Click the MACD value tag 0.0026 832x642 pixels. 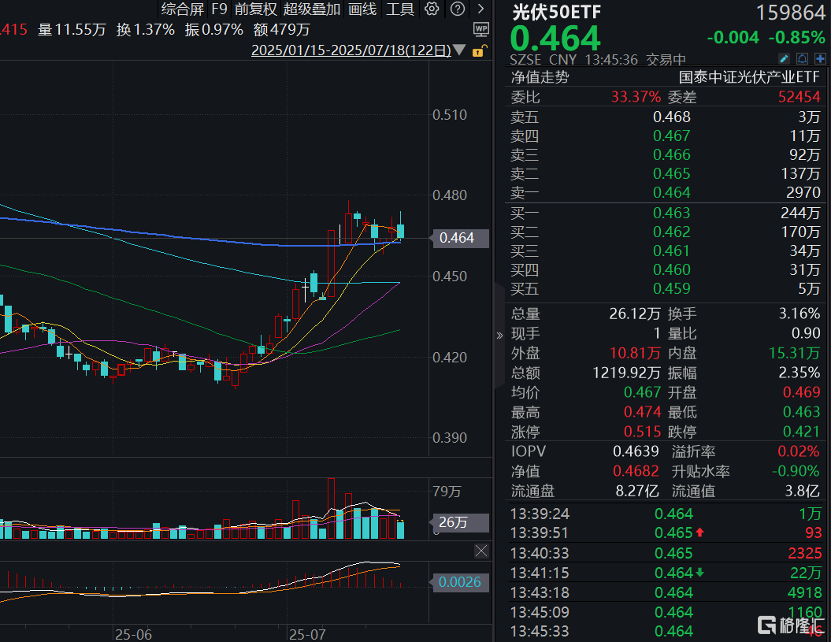click(x=457, y=582)
